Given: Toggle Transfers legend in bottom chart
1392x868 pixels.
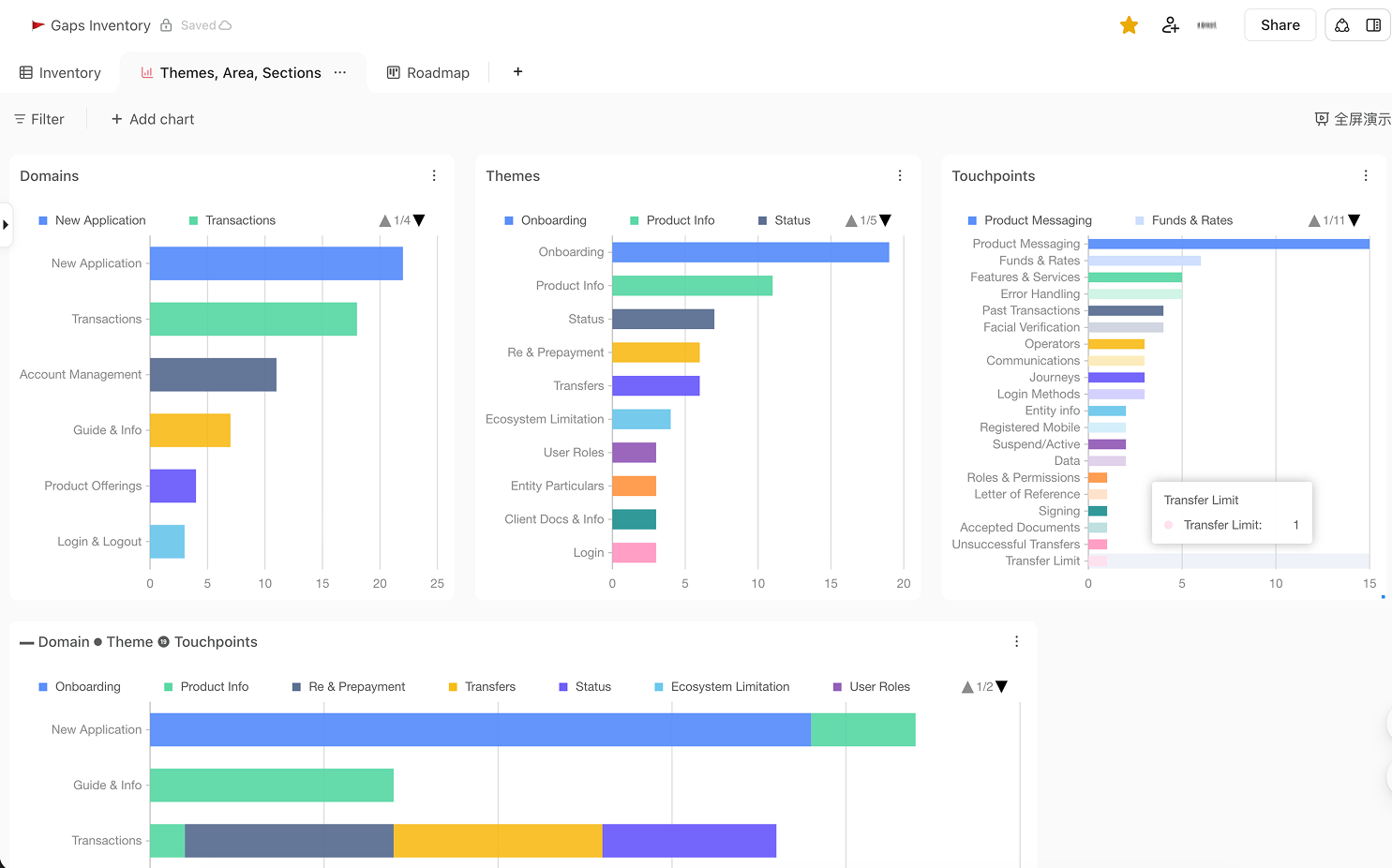Looking at the screenshot, I should [x=482, y=687].
